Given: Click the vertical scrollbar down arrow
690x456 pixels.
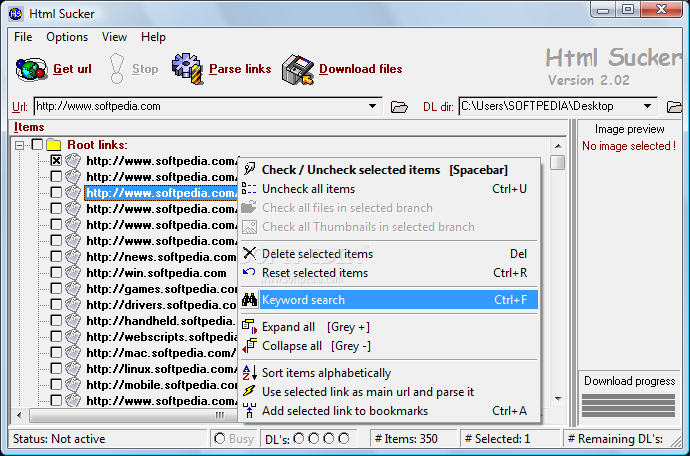Looking at the screenshot, I should 558,399.
